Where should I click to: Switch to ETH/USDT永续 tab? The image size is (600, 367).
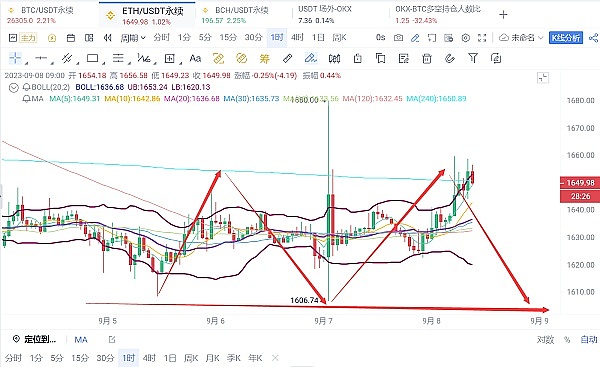[147, 15]
